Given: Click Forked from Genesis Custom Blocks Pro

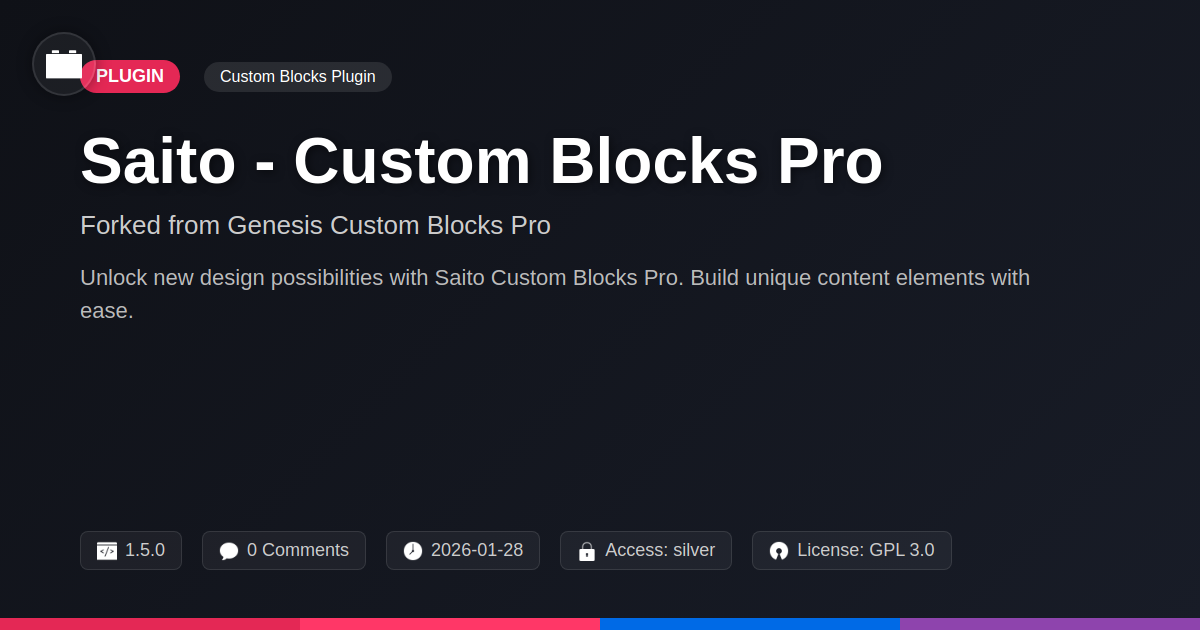Looking at the screenshot, I should pyautogui.click(x=315, y=225).
